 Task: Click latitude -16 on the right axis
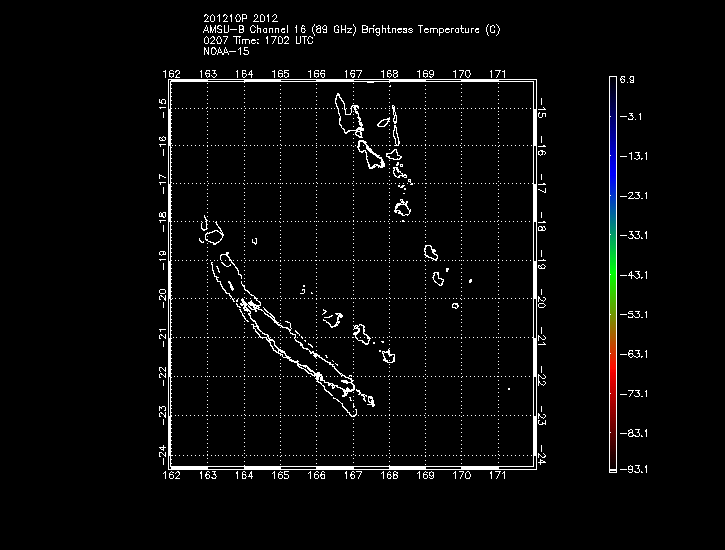pos(542,146)
